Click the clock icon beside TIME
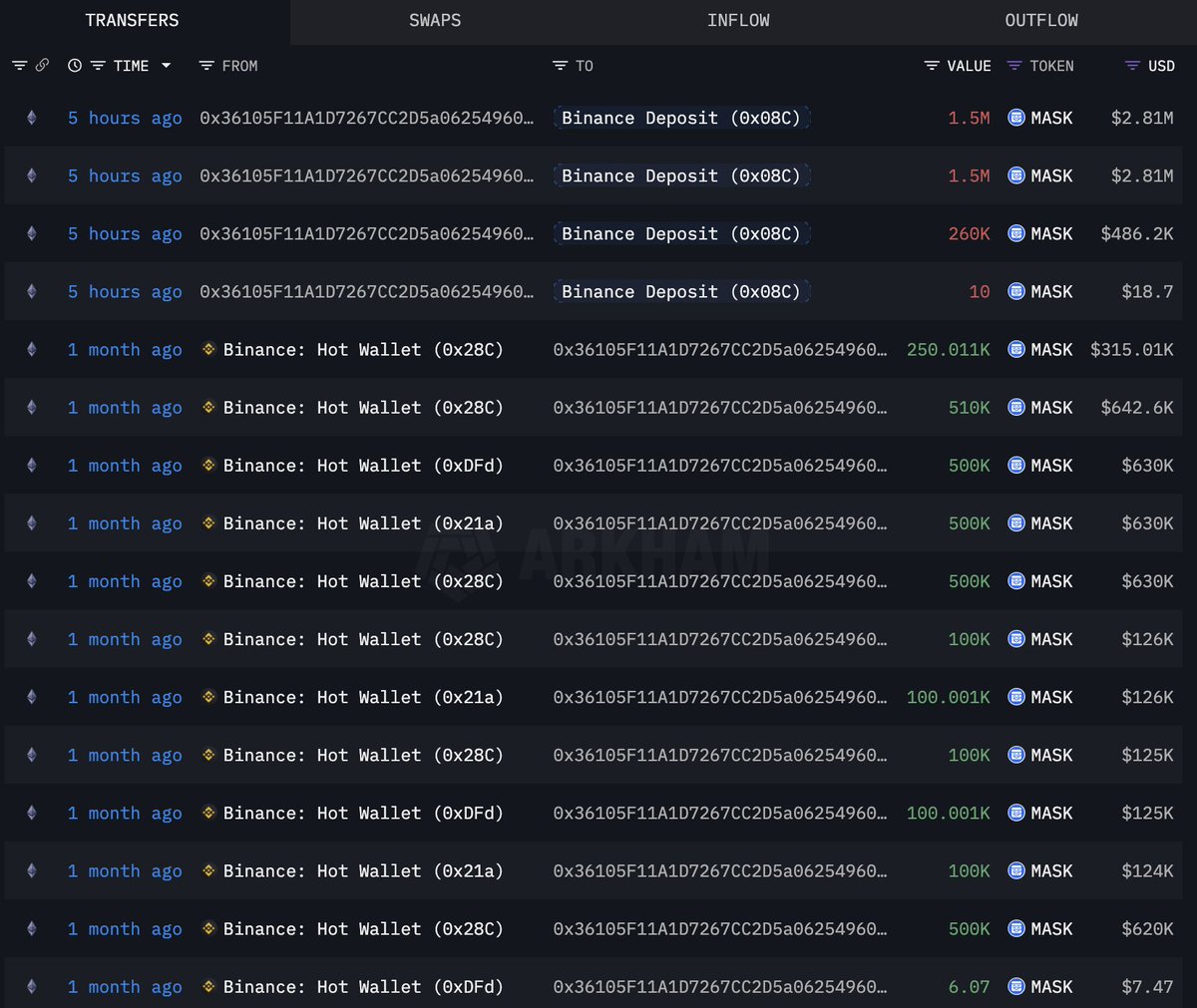The image size is (1197, 1008). 75,66
